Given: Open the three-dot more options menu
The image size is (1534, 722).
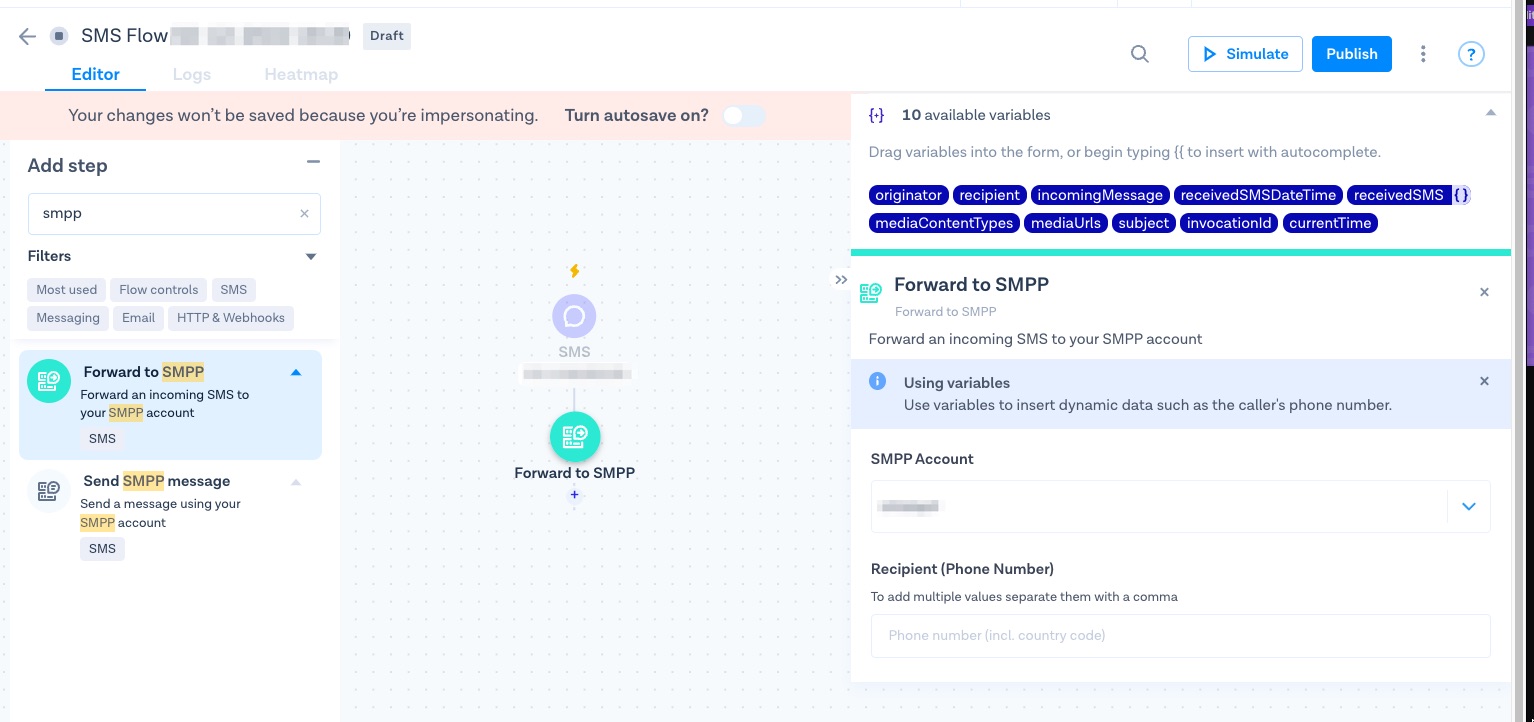Looking at the screenshot, I should (x=1422, y=54).
